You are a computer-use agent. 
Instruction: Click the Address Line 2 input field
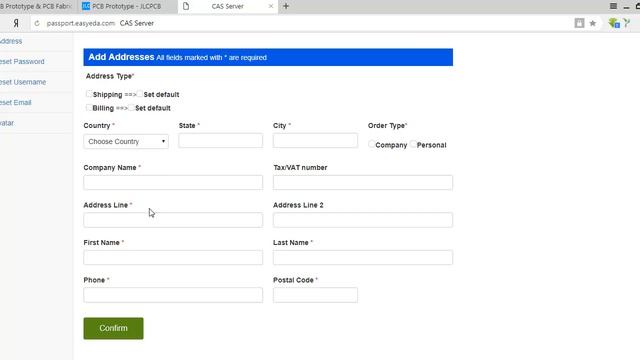click(x=363, y=220)
